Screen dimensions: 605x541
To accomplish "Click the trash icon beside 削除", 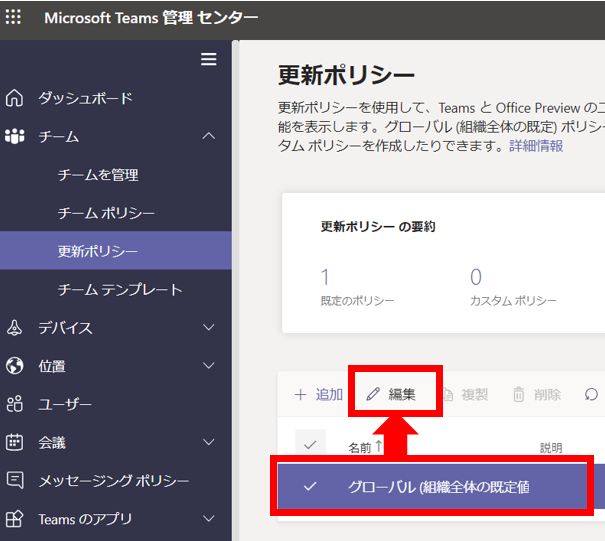I will tap(519, 394).
